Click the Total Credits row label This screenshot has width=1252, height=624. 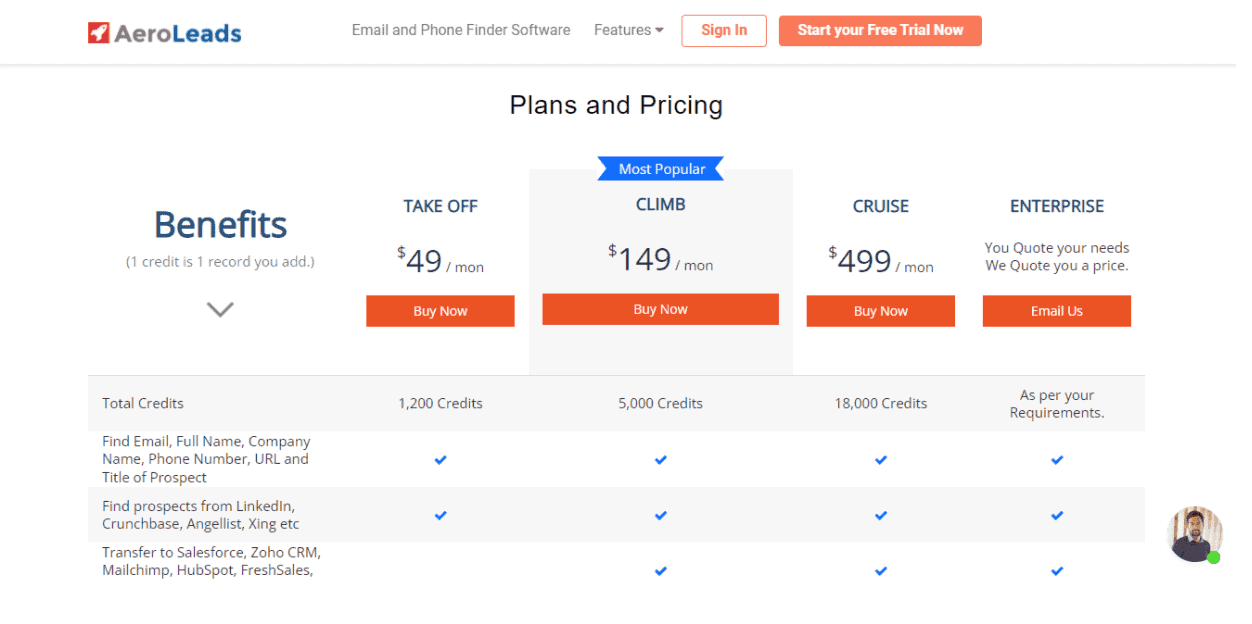[x=143, y=404]
